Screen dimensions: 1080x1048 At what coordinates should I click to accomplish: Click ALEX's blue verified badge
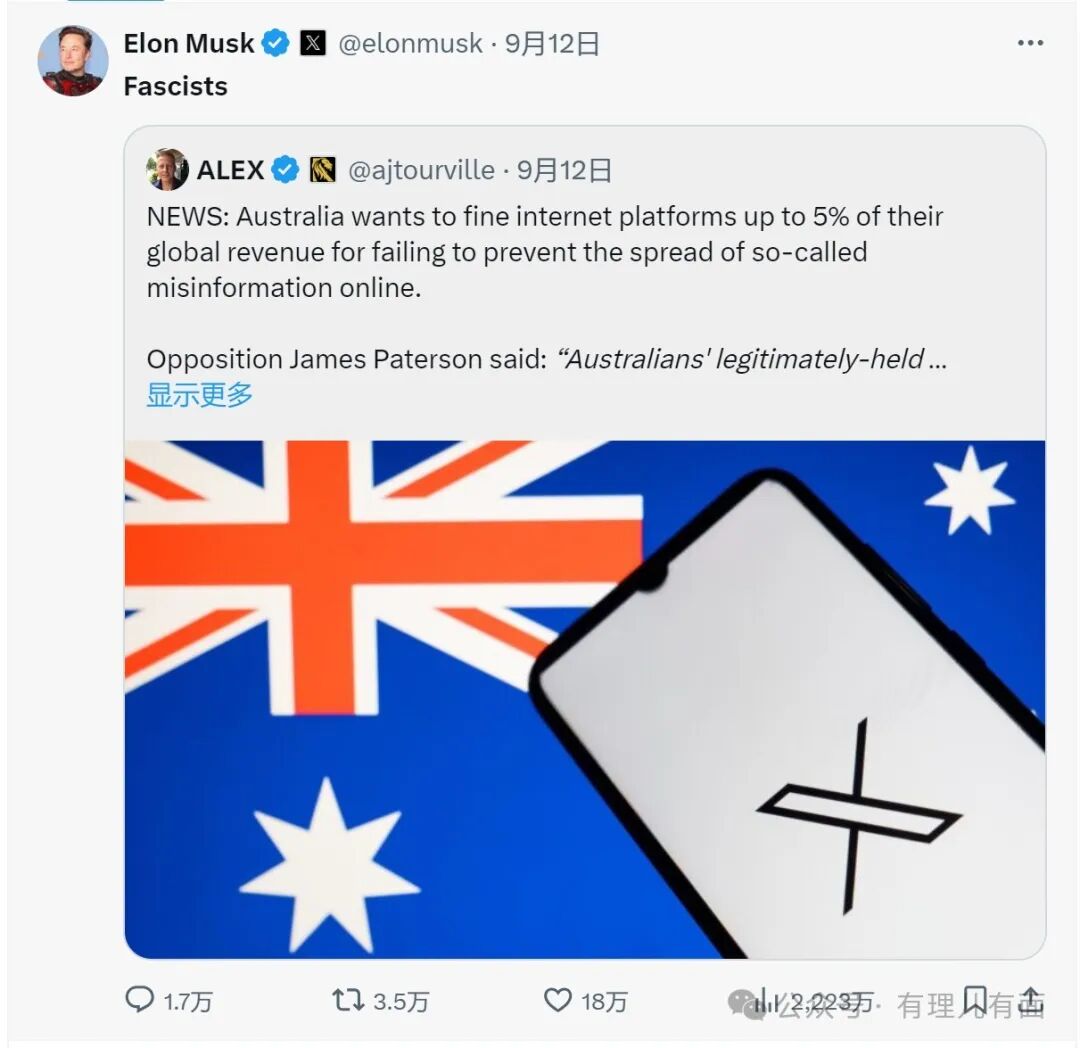click(285, 170)
